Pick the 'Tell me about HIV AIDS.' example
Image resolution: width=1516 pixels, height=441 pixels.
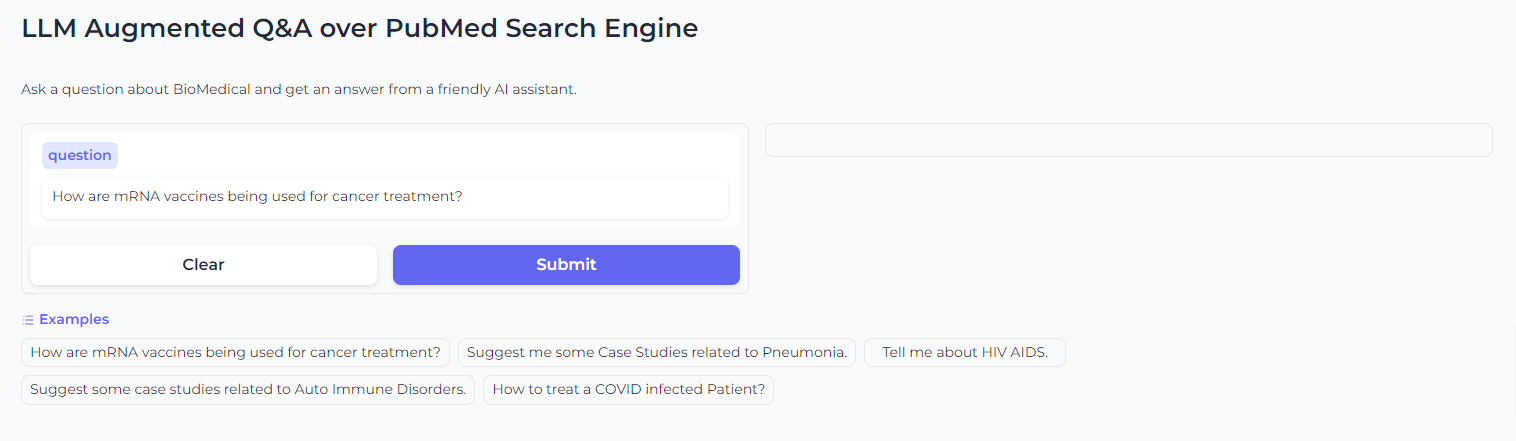(965, 353)
